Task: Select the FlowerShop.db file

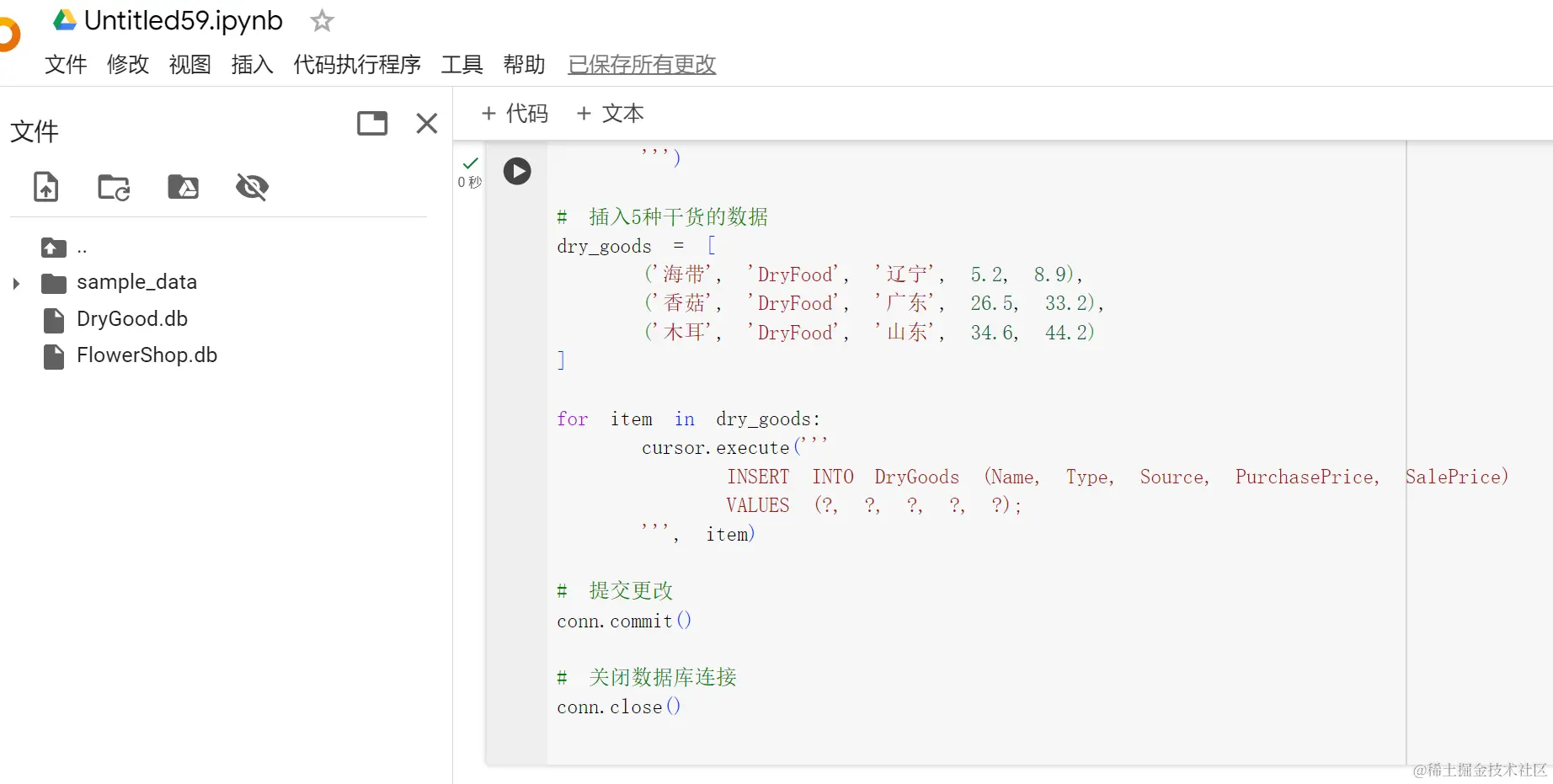Action: pyautogui.click(x=147, y=355)
